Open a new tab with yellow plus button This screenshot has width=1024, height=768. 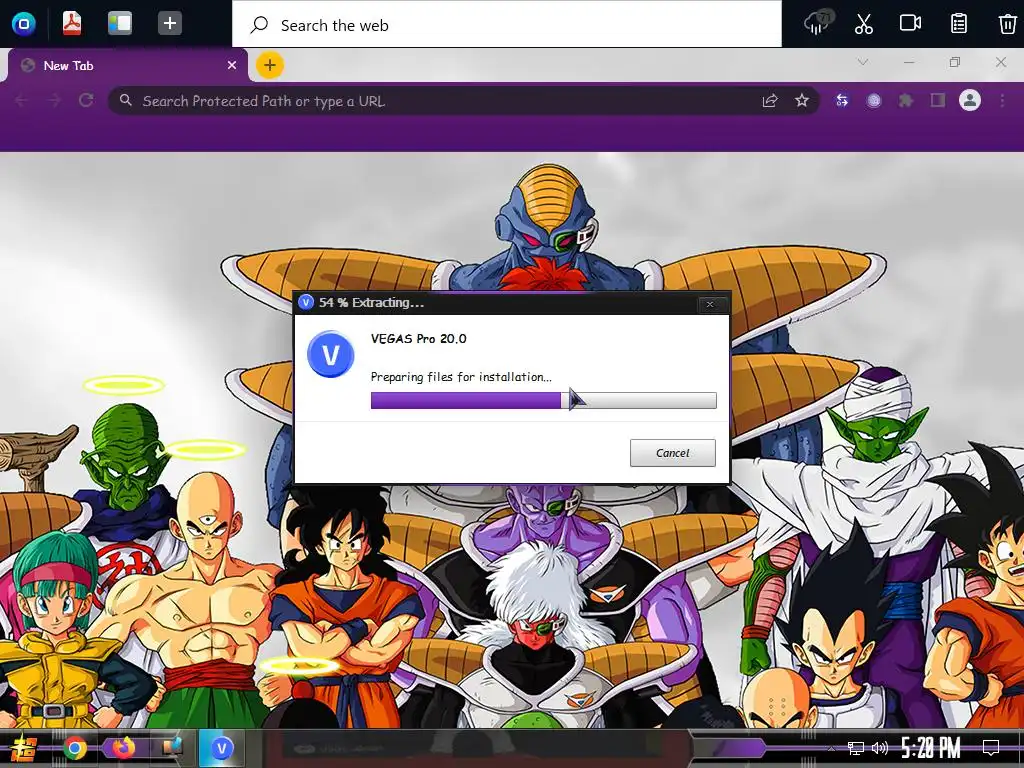point(270,65)
